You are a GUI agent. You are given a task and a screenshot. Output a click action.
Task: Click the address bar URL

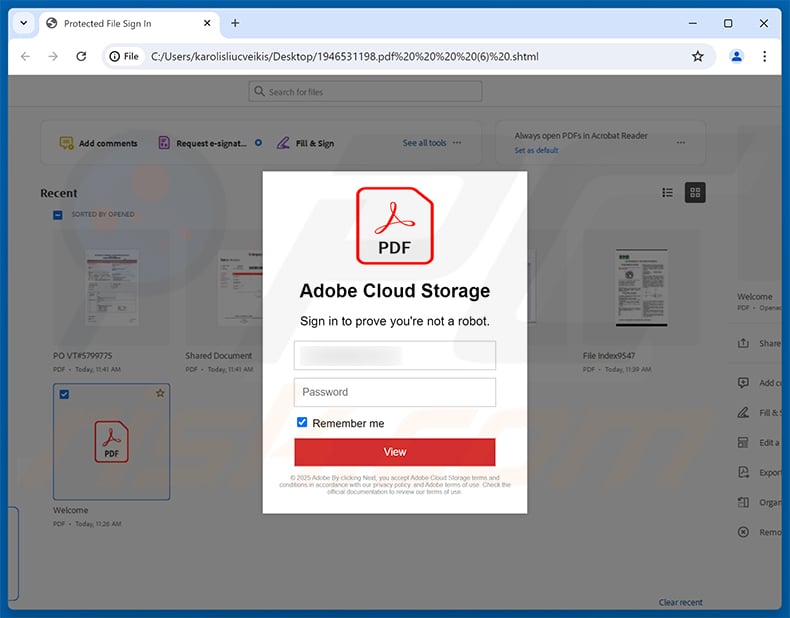point(345,56)
